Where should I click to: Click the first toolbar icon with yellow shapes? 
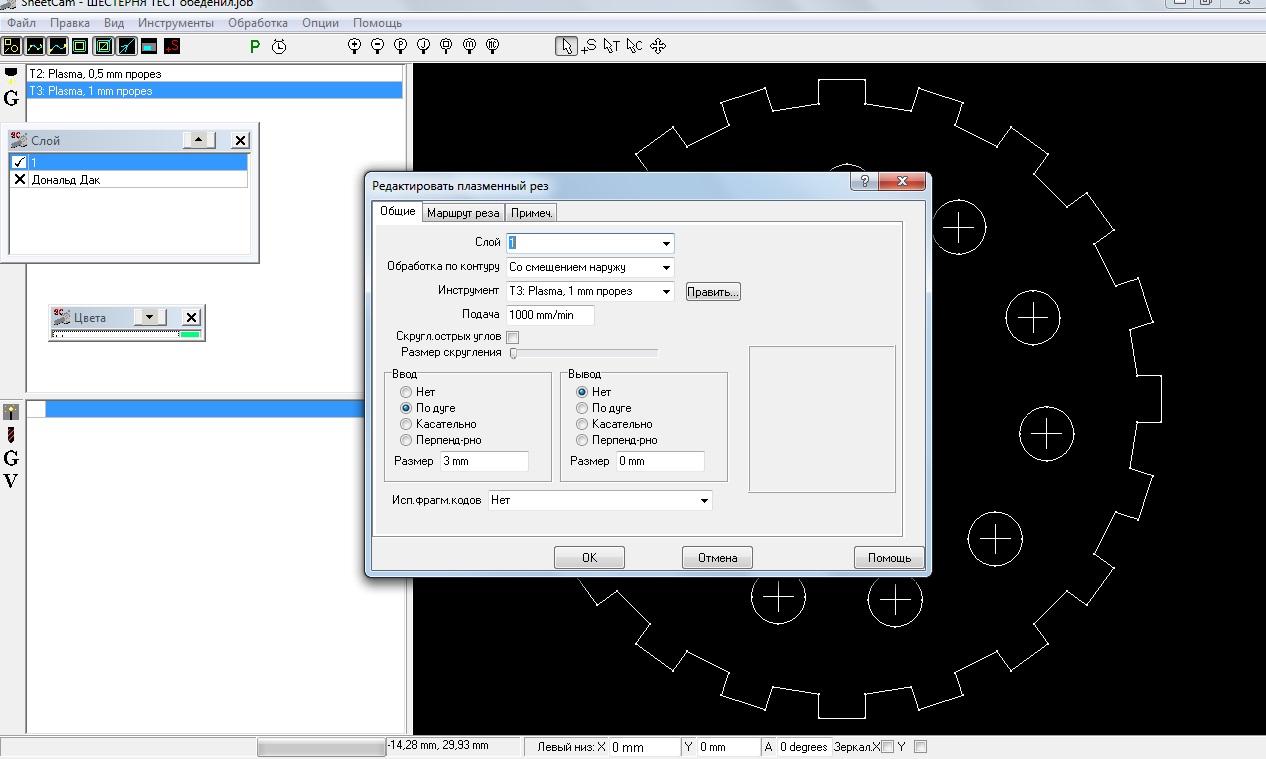pyautogui.click(x=12, y=46)
